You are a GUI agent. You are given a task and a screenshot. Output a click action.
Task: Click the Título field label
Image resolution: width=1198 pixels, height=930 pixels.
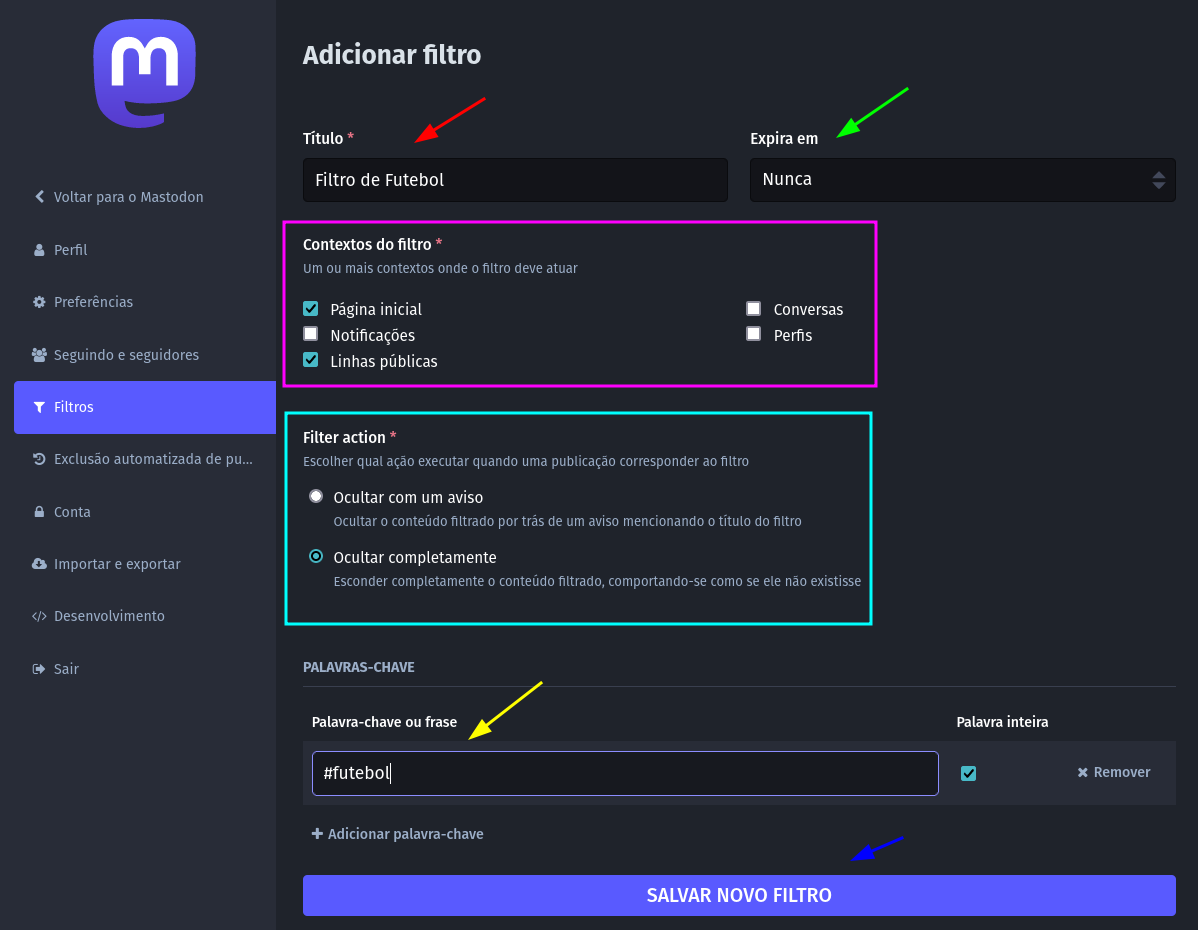coord(323,138)
